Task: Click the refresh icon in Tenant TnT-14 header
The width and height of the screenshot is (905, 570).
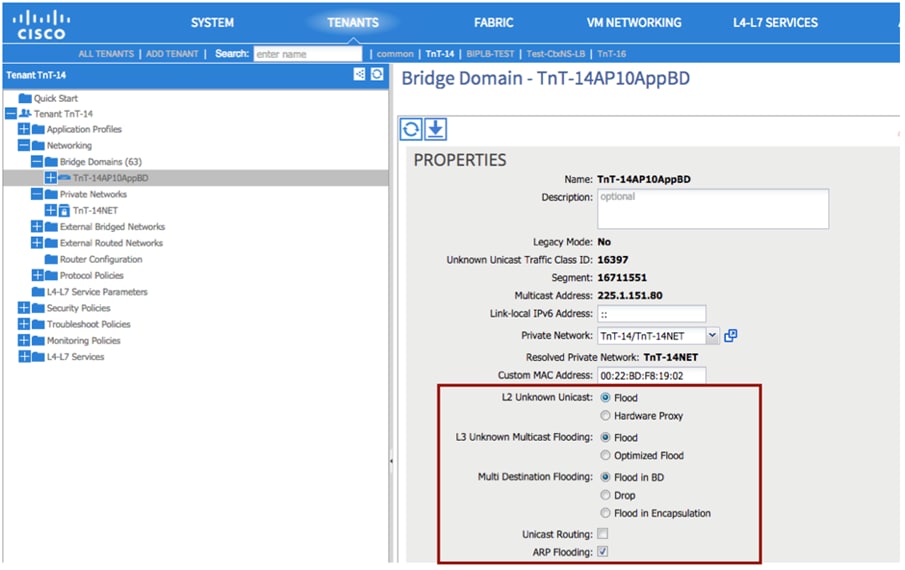Action: click(377, 74)
